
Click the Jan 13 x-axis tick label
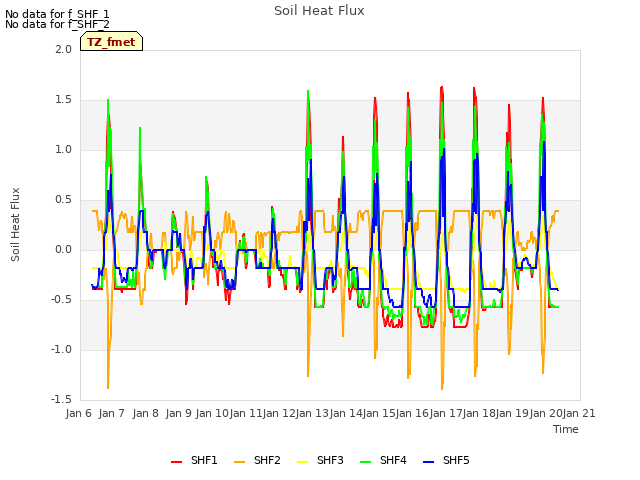(312, 413)
